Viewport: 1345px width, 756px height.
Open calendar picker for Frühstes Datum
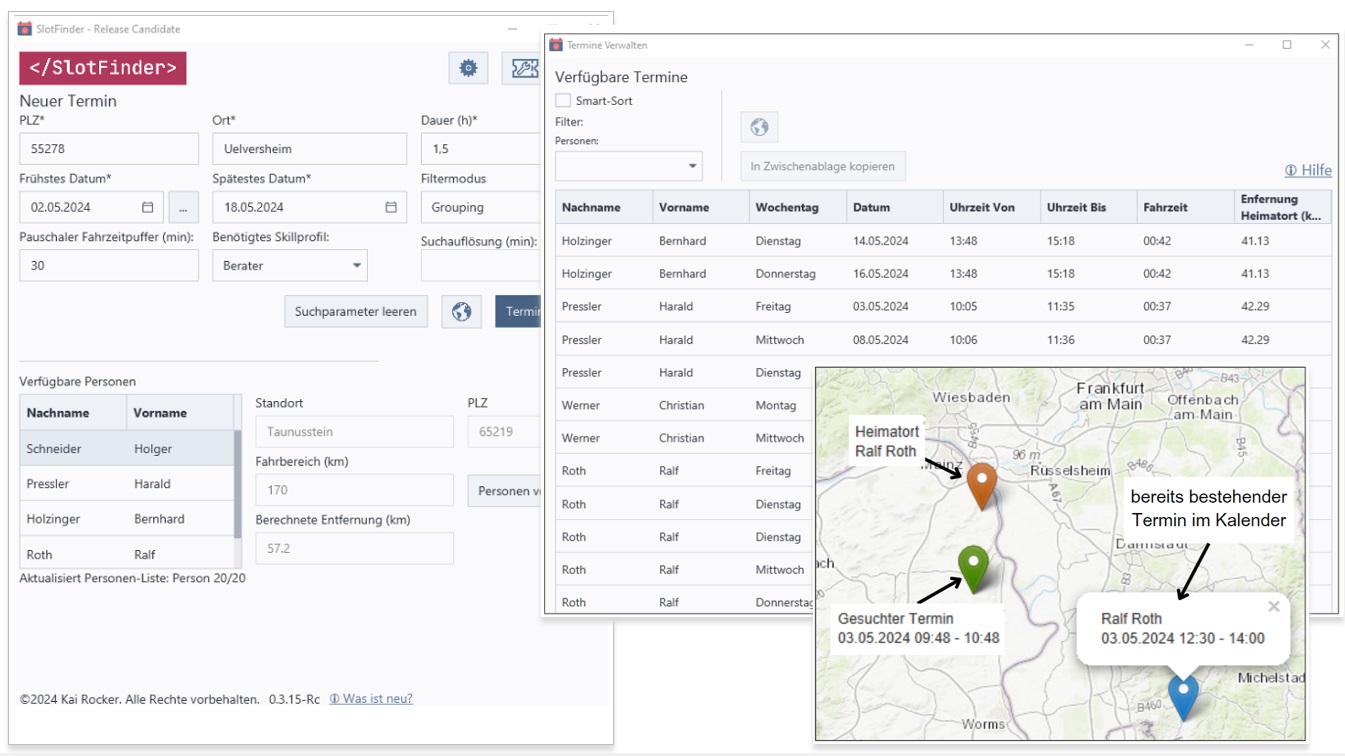pos(148,207)
